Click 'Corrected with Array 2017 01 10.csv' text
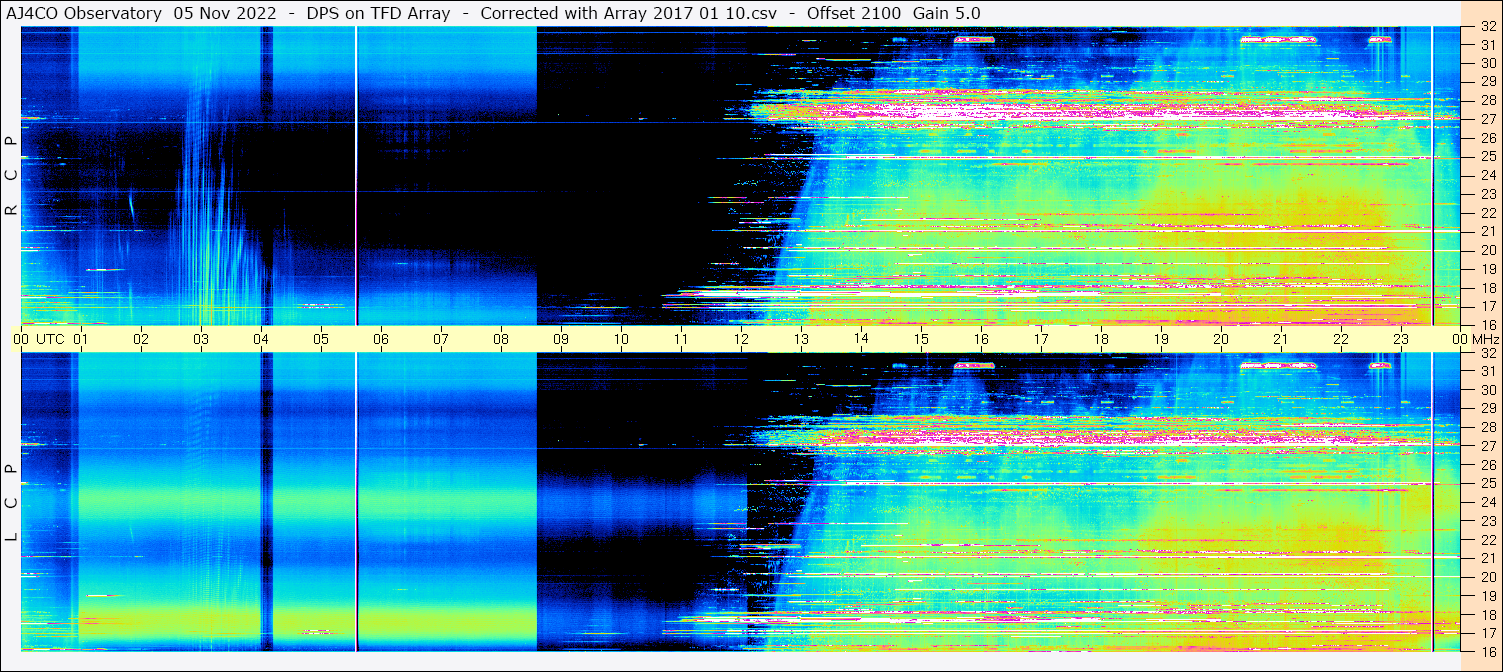 click(x=629, y=13)
